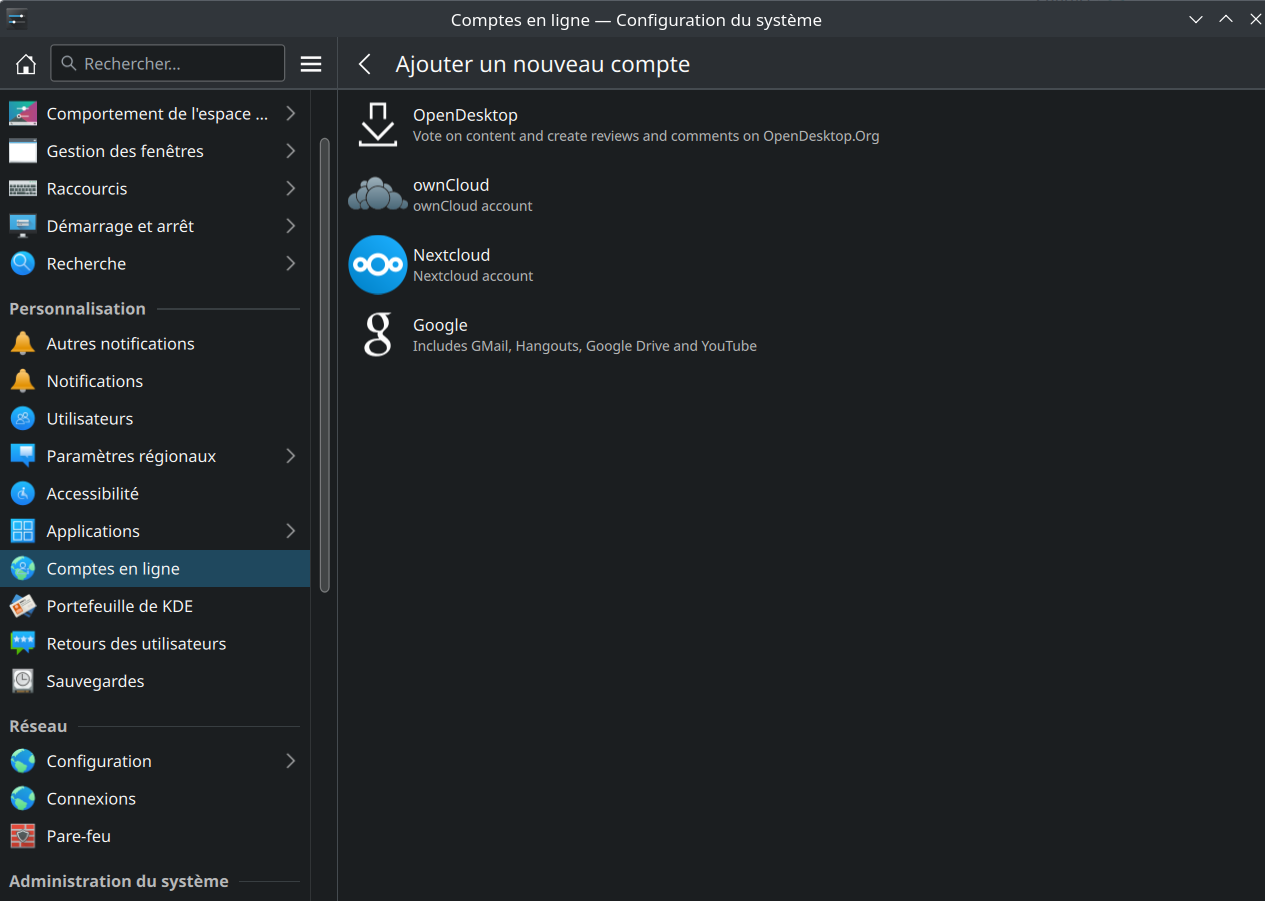Click the ownCloud cloud icon
This screenshot has height=901, width=1265.
click(377, 195)
